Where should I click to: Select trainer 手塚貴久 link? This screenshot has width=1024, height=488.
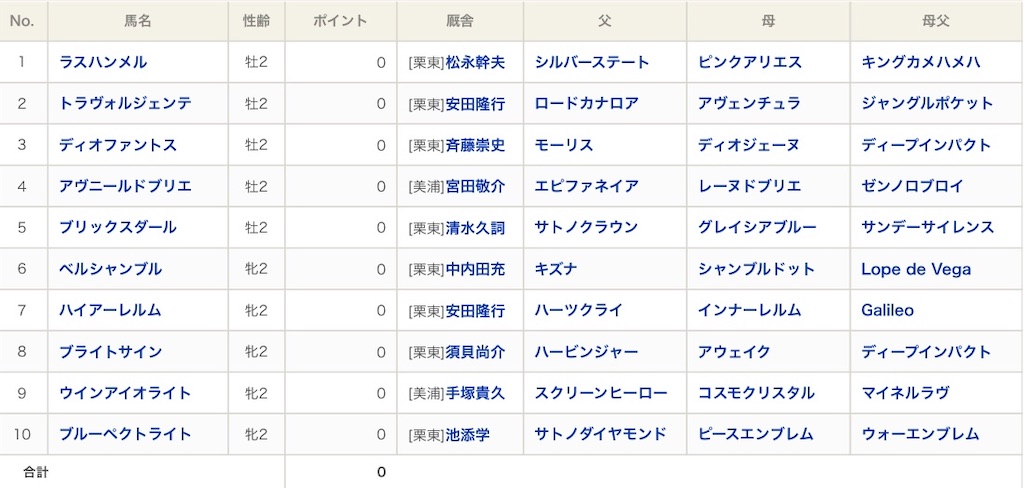click(x=475, y=393)
